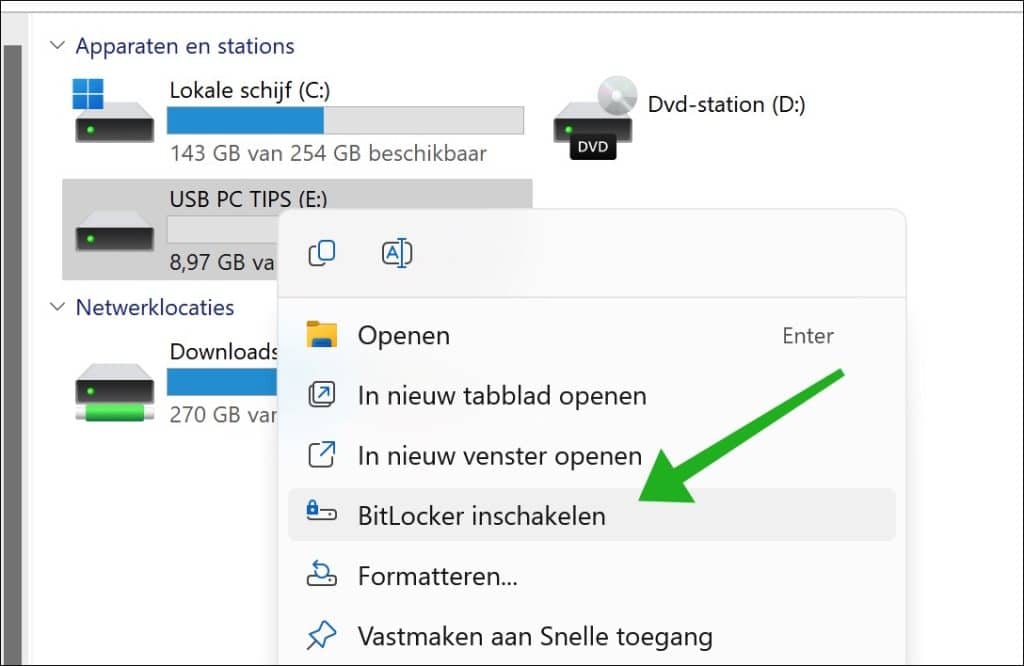Click the yellow folder icon beside Openen
The image size is (1024, 666).
[322, 335]
